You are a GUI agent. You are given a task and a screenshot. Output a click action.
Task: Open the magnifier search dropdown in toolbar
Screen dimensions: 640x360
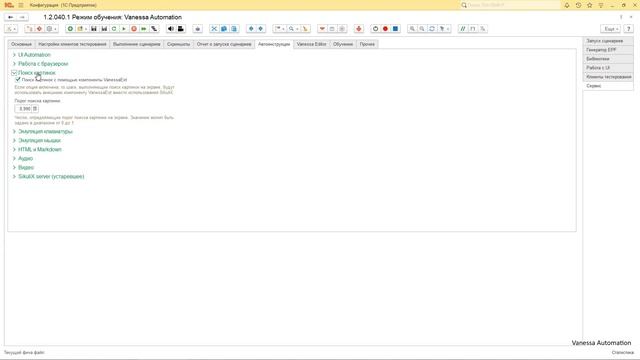click(x=293, y=29)
